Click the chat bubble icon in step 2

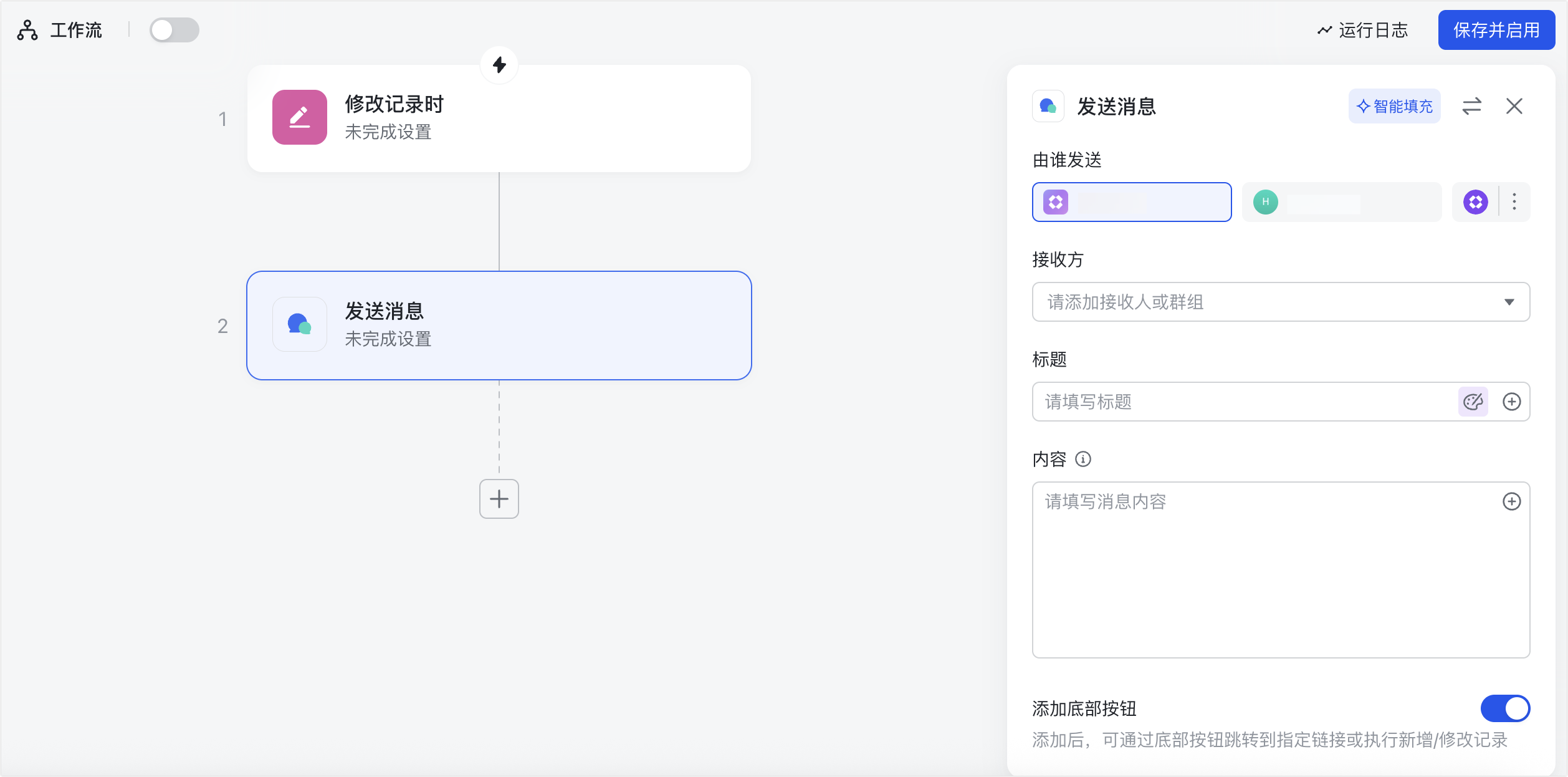300,324
